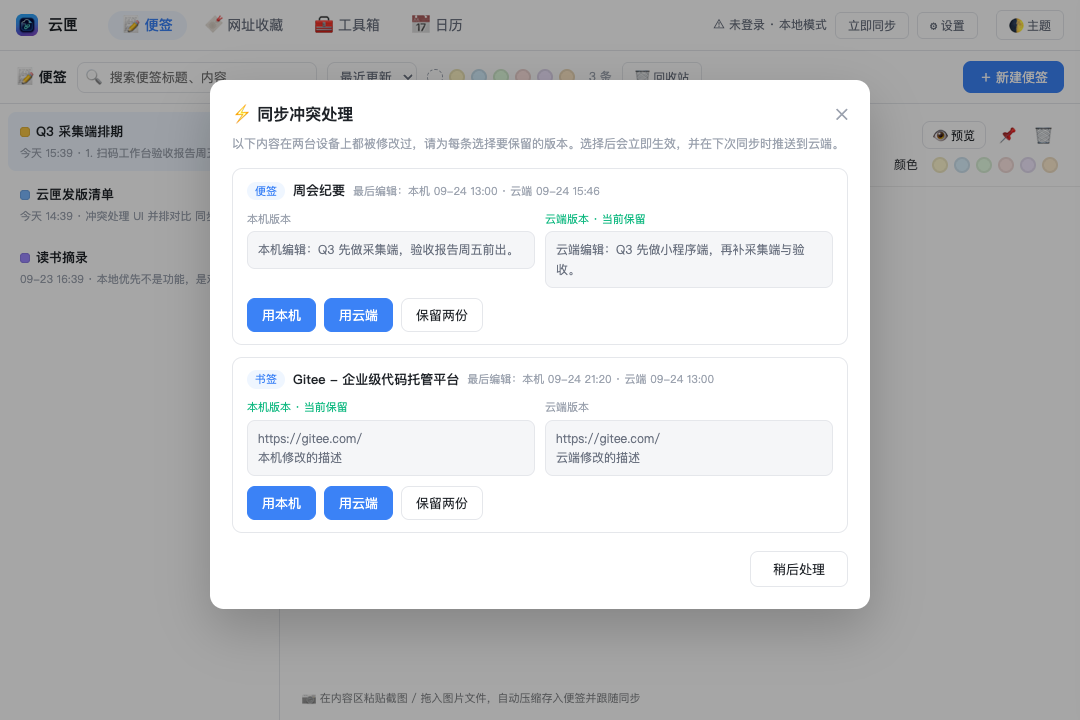
Task: Open the 读书摘录 note
Action: pyautogui.click(x=110, y=268)
